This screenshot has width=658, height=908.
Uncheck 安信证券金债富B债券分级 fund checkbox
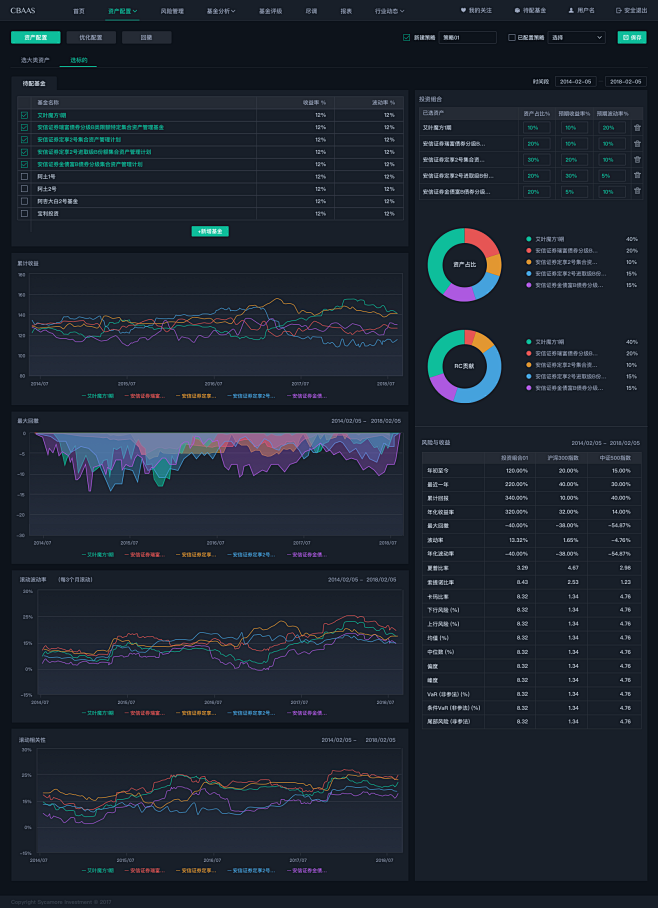pos(24,164)
